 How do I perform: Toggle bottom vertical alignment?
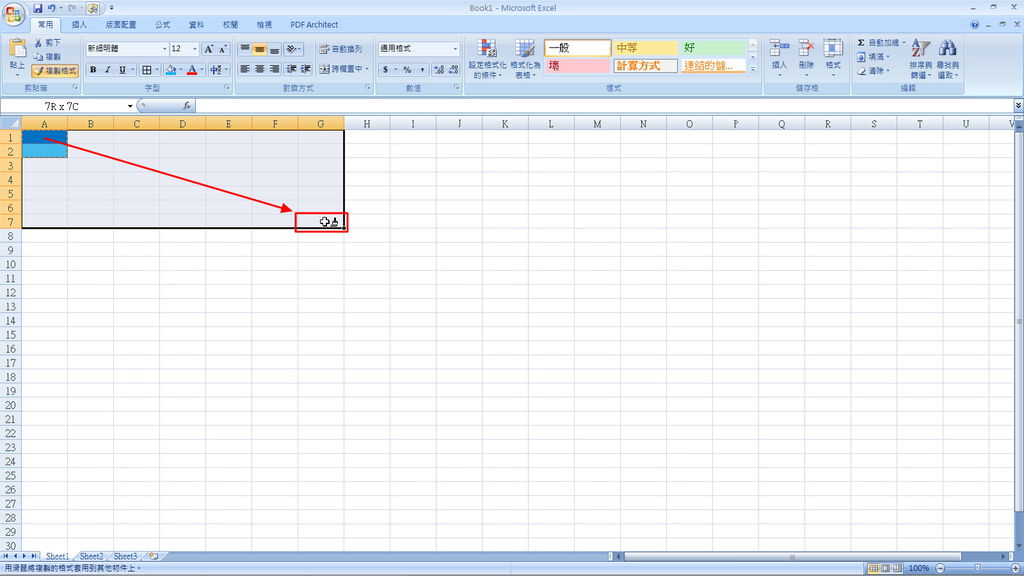pyautogui.click(x=274, y=49)
